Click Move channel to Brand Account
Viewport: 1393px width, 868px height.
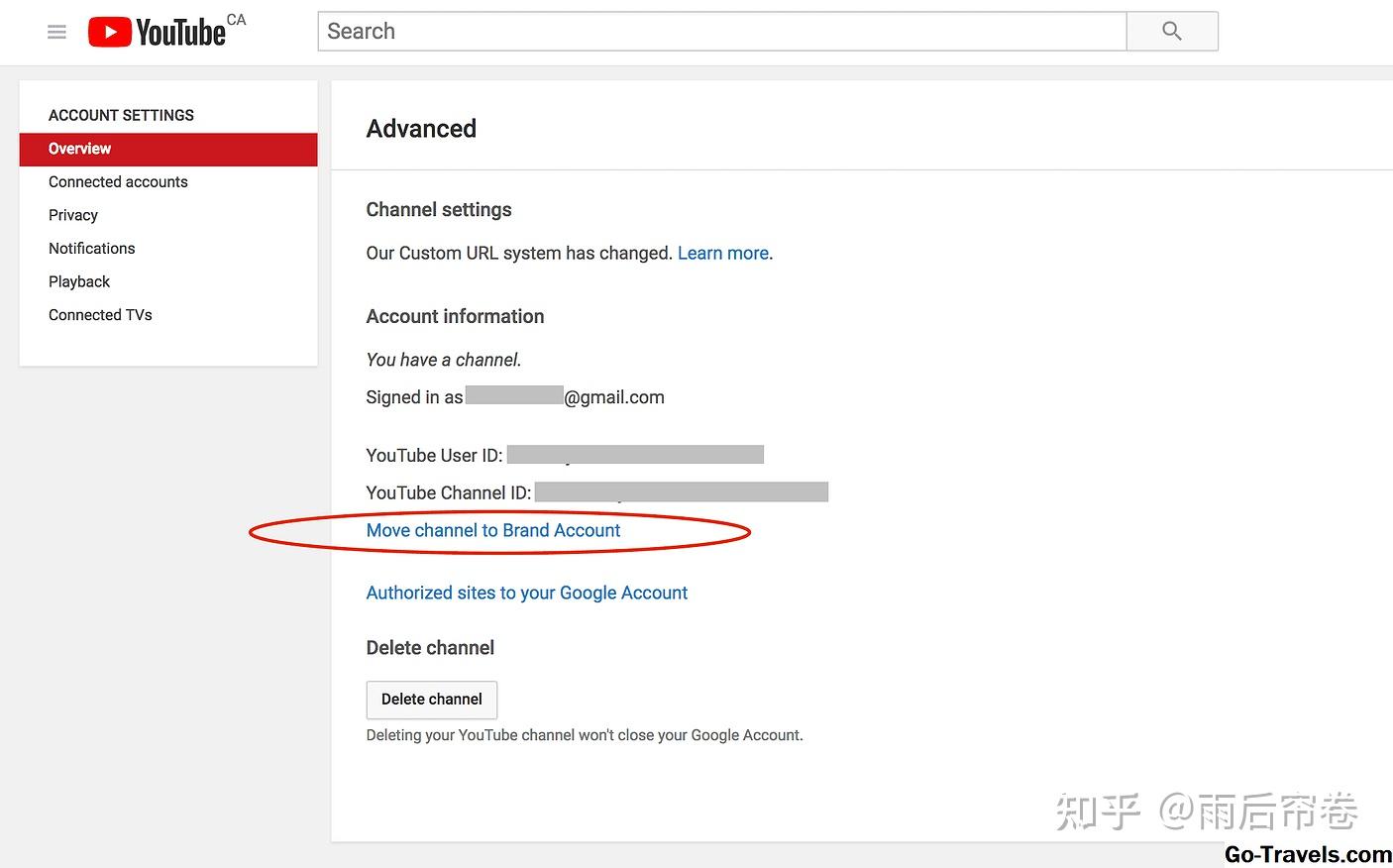click(x=493, y=531)
